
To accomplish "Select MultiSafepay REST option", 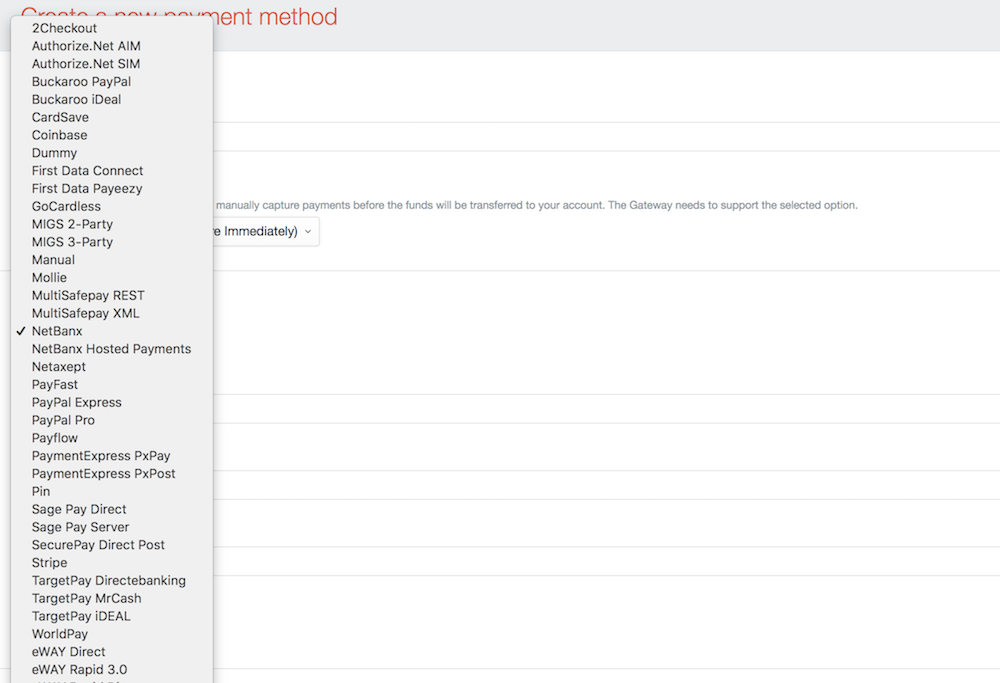I will (x=112, y=296).
